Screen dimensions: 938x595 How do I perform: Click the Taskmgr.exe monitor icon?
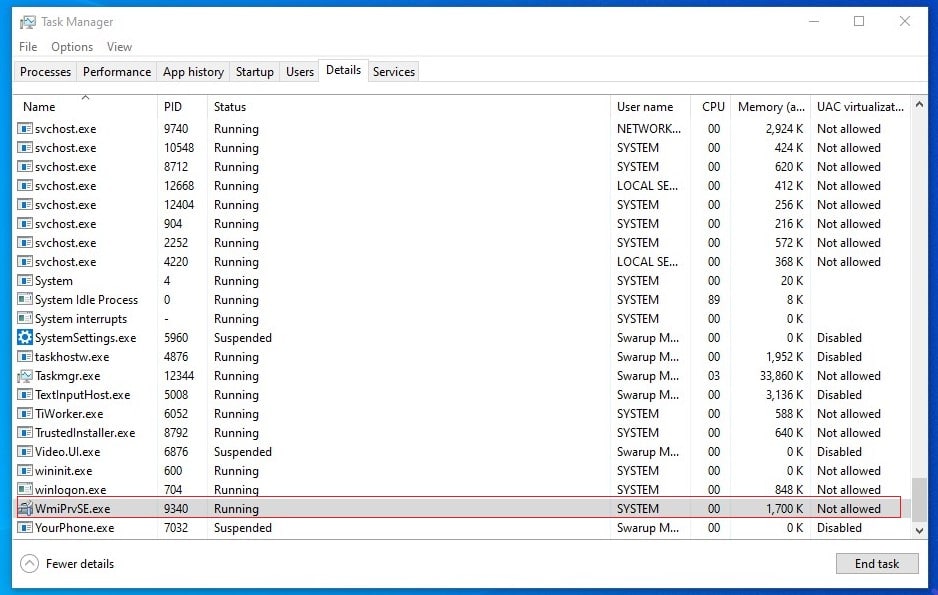click(25, 376)
